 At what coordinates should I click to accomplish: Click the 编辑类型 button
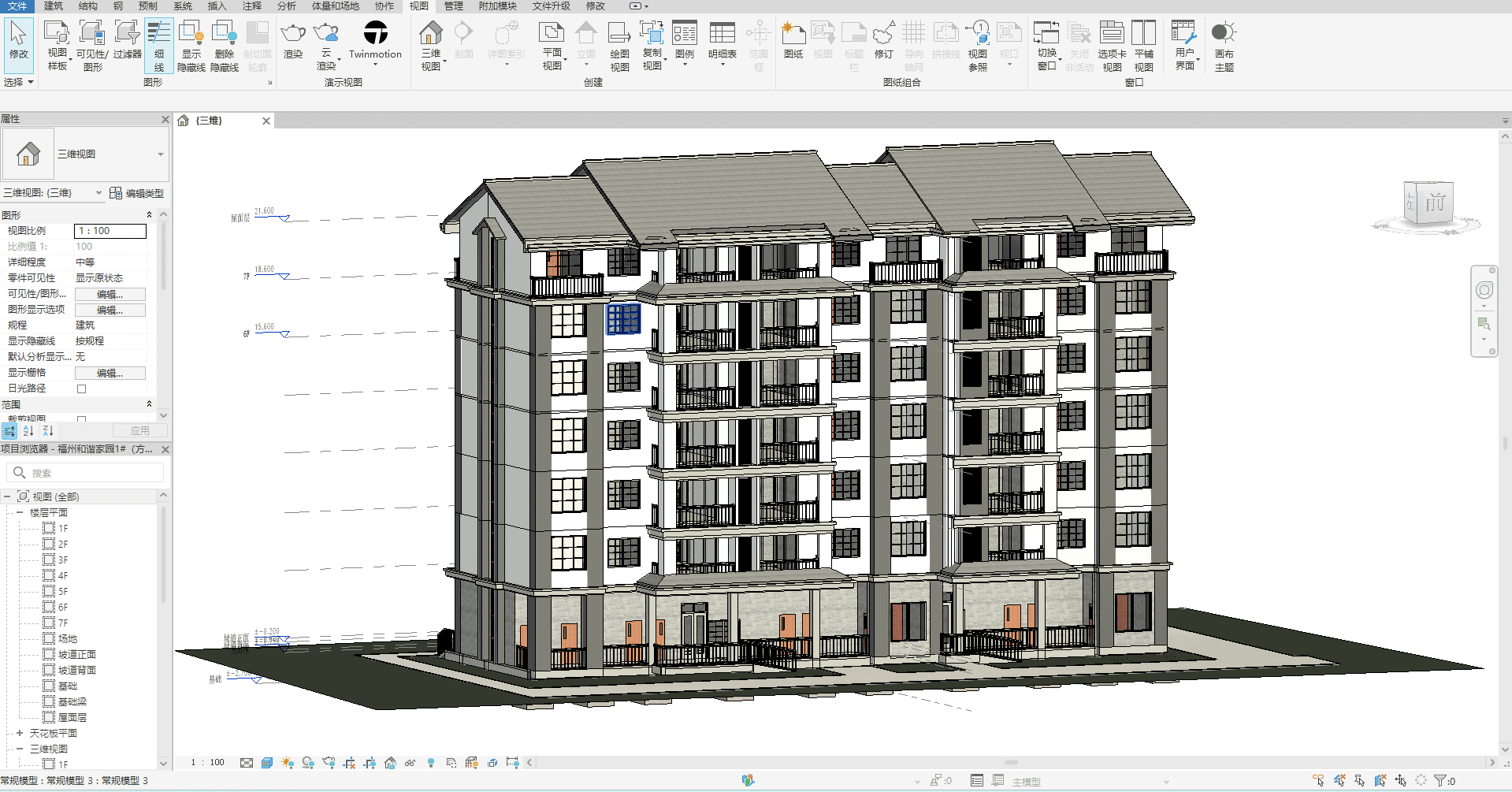(137, 193)
